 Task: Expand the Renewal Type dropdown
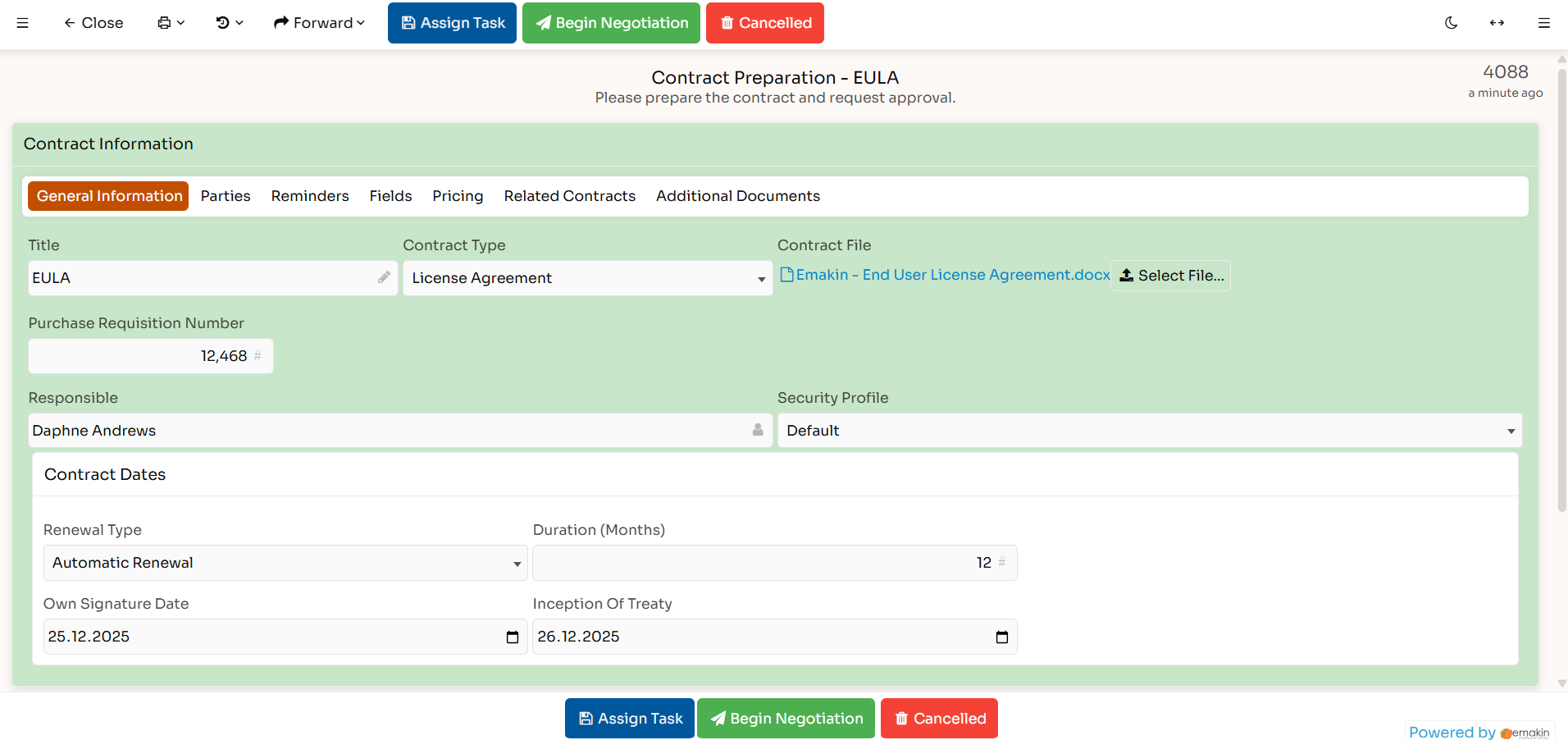(x=517, y=564)
